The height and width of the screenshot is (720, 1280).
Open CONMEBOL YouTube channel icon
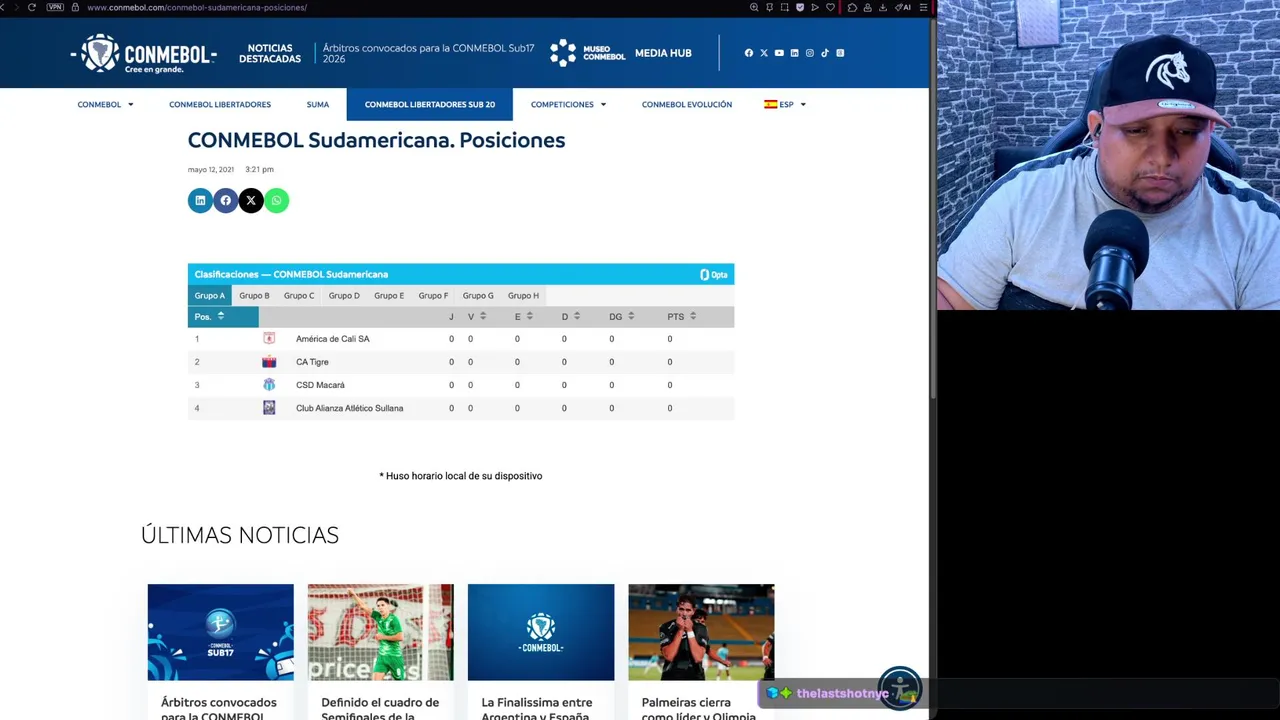pos(779,53)
